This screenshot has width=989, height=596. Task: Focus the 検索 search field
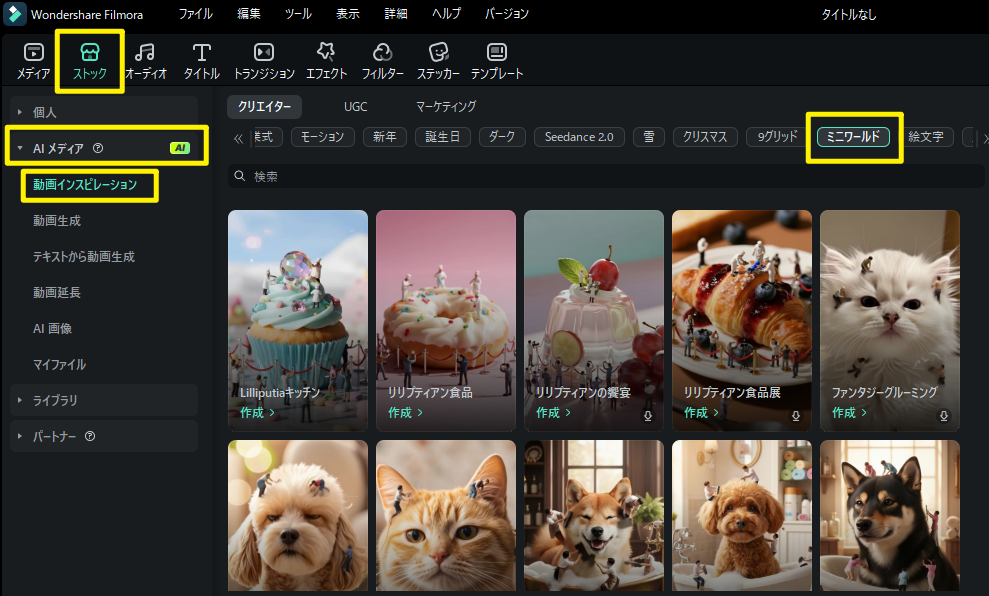(x=606, y=176)
